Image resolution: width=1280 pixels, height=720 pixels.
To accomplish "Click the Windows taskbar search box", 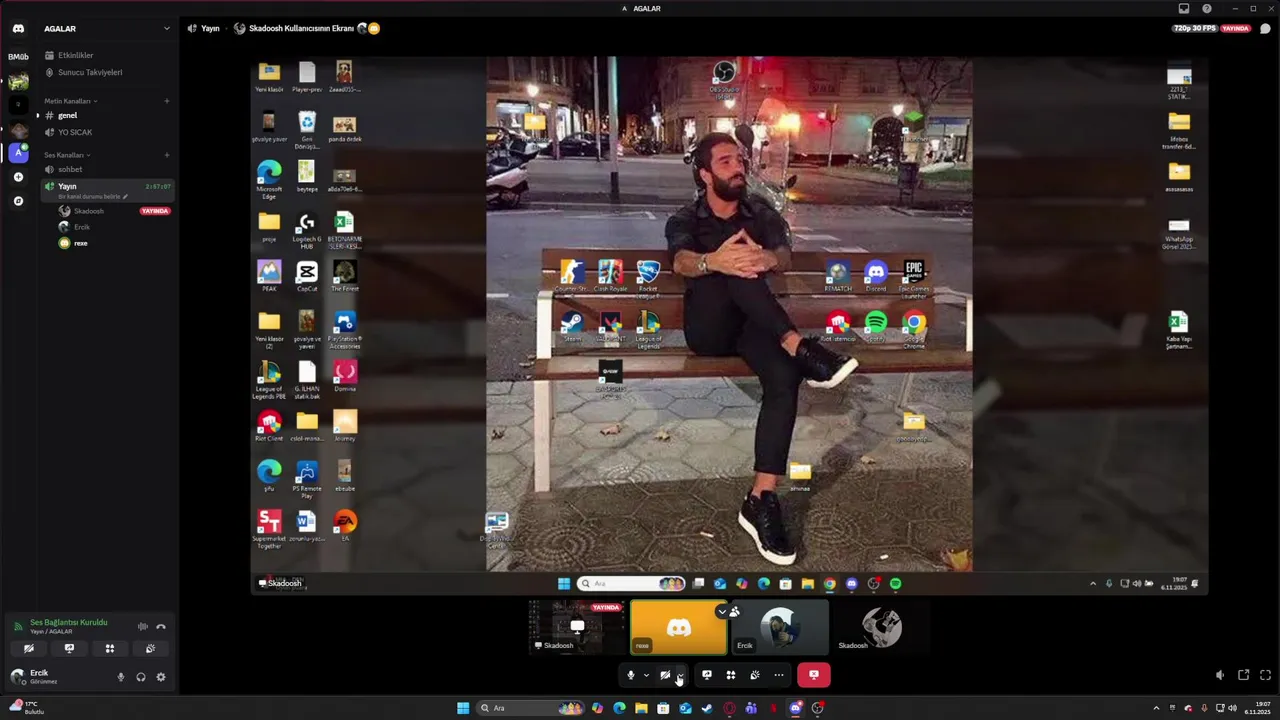I will click(531, 708).
